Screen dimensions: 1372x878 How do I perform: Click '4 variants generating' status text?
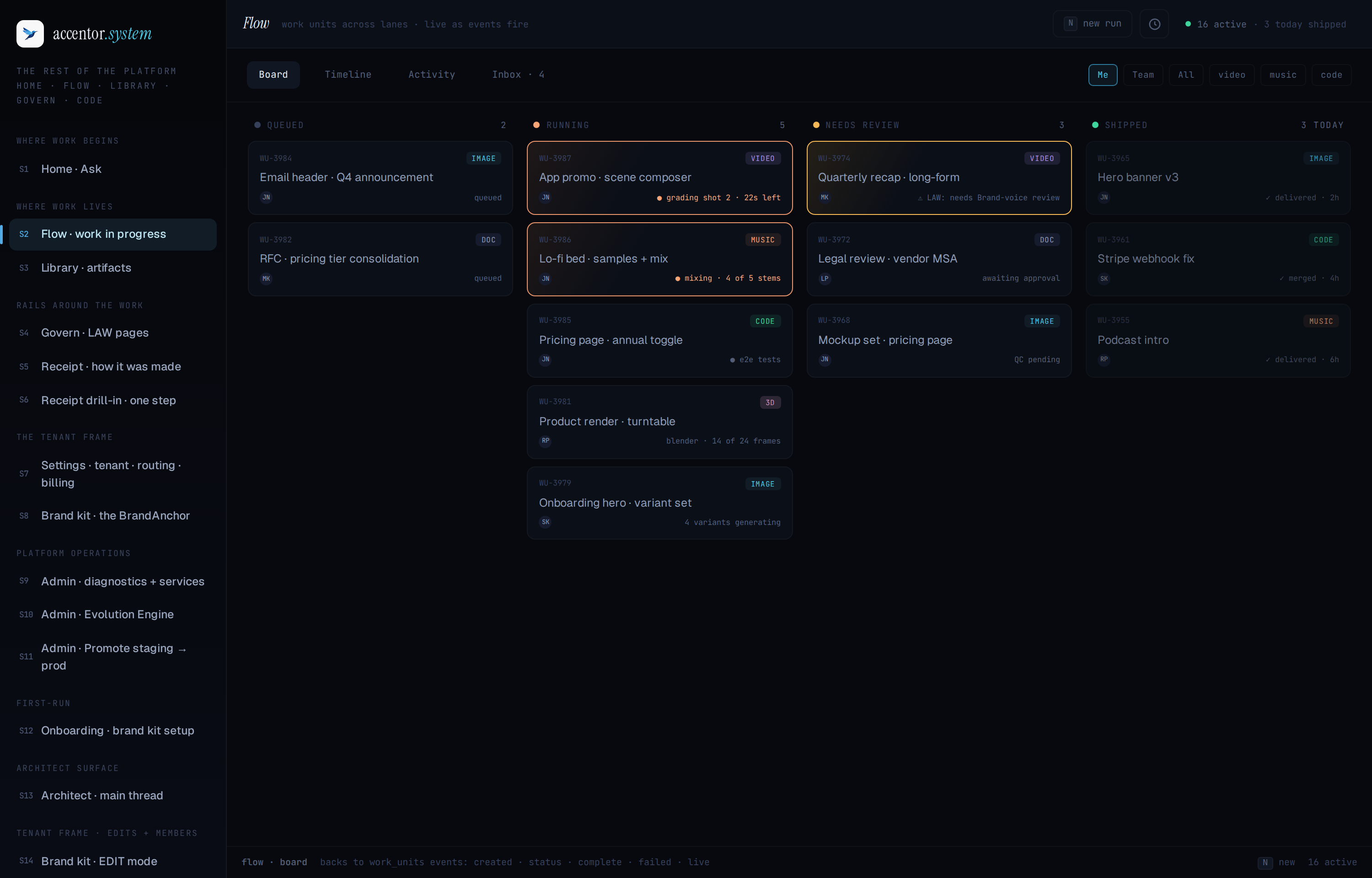733,523
